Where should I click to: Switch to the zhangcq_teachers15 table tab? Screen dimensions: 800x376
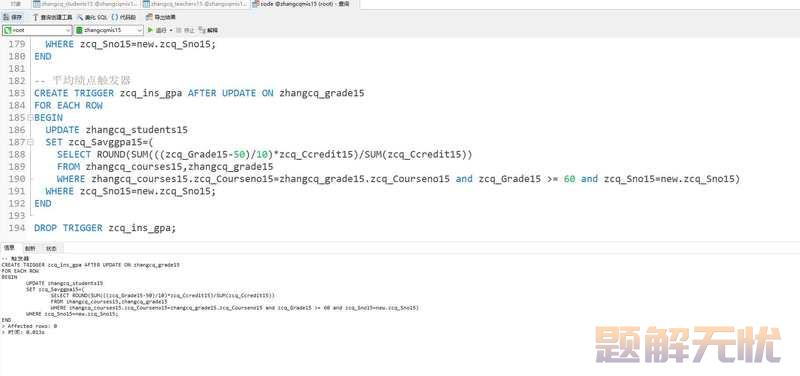tap(196, 4)
